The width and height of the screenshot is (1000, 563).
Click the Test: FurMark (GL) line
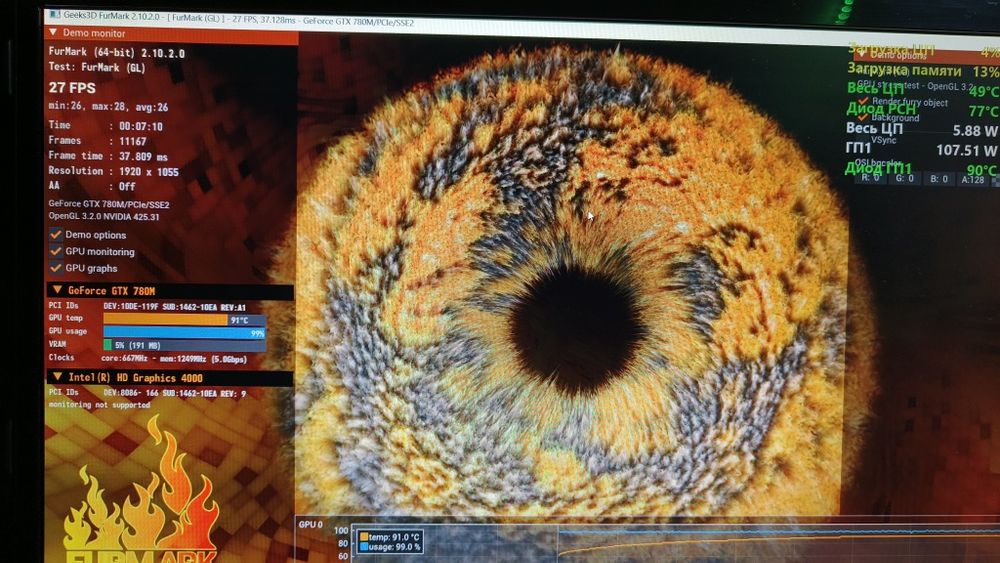pyautogui.click(x=97, y=67)
